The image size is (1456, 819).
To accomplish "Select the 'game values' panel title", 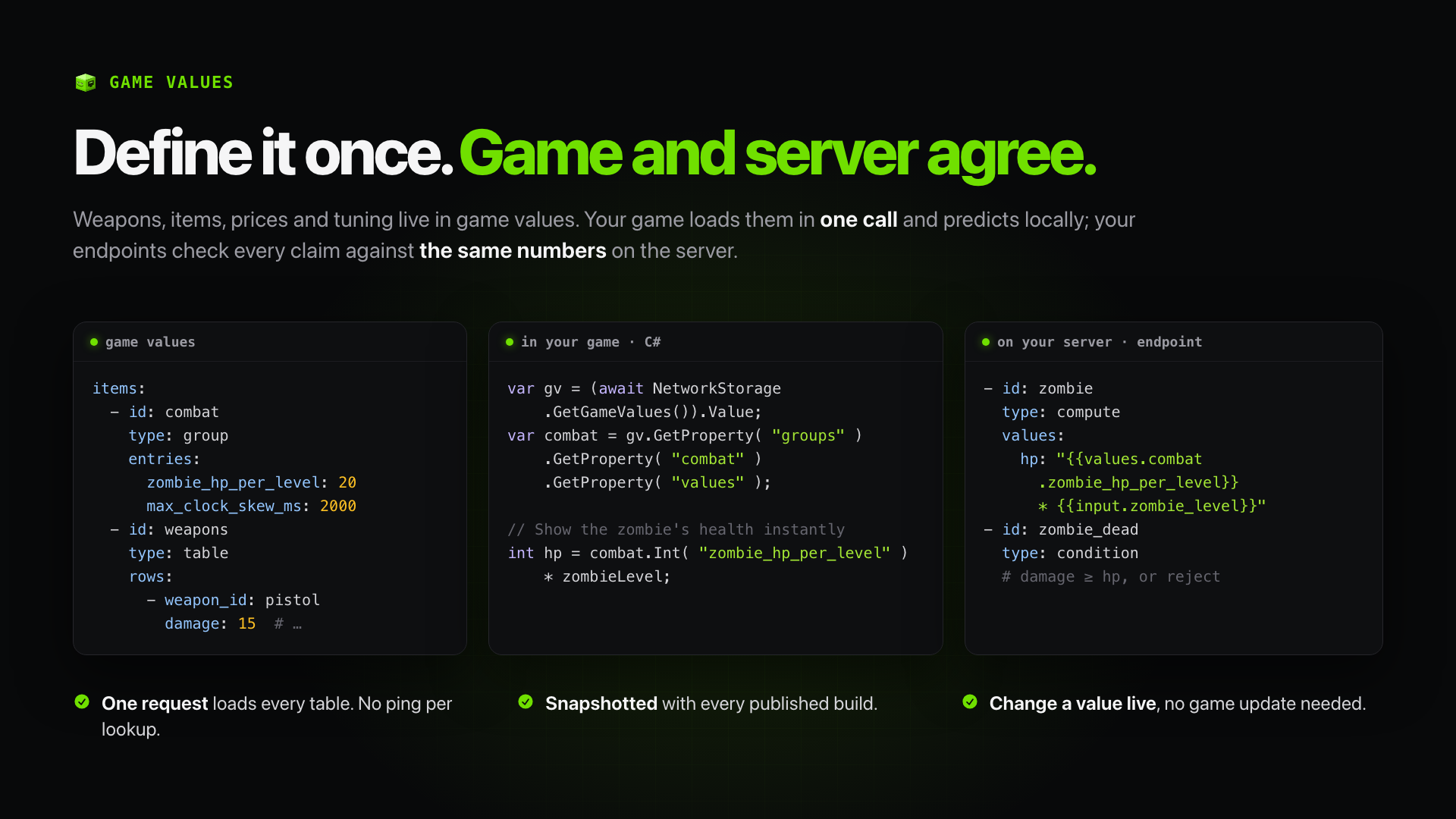I will pos(150,342).
